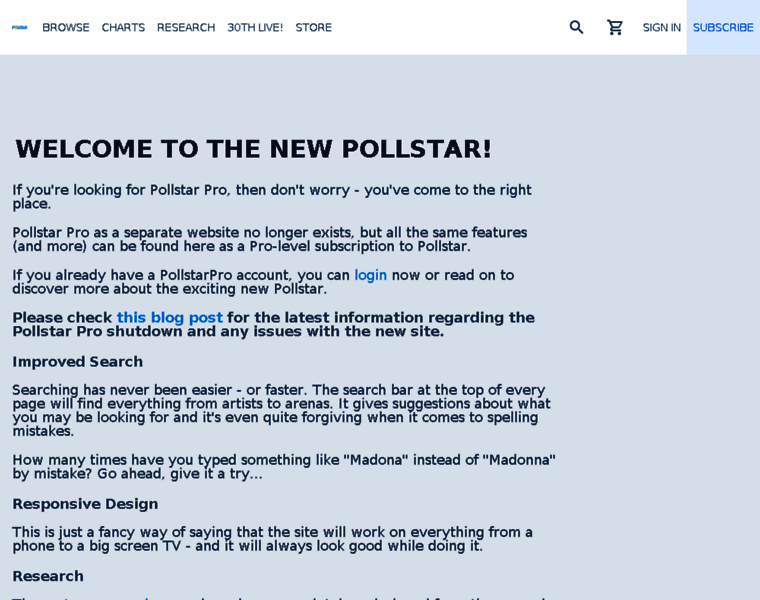Screen dimensions: 760x600
Task: Open the Browse menu
Action: (66, 27)
